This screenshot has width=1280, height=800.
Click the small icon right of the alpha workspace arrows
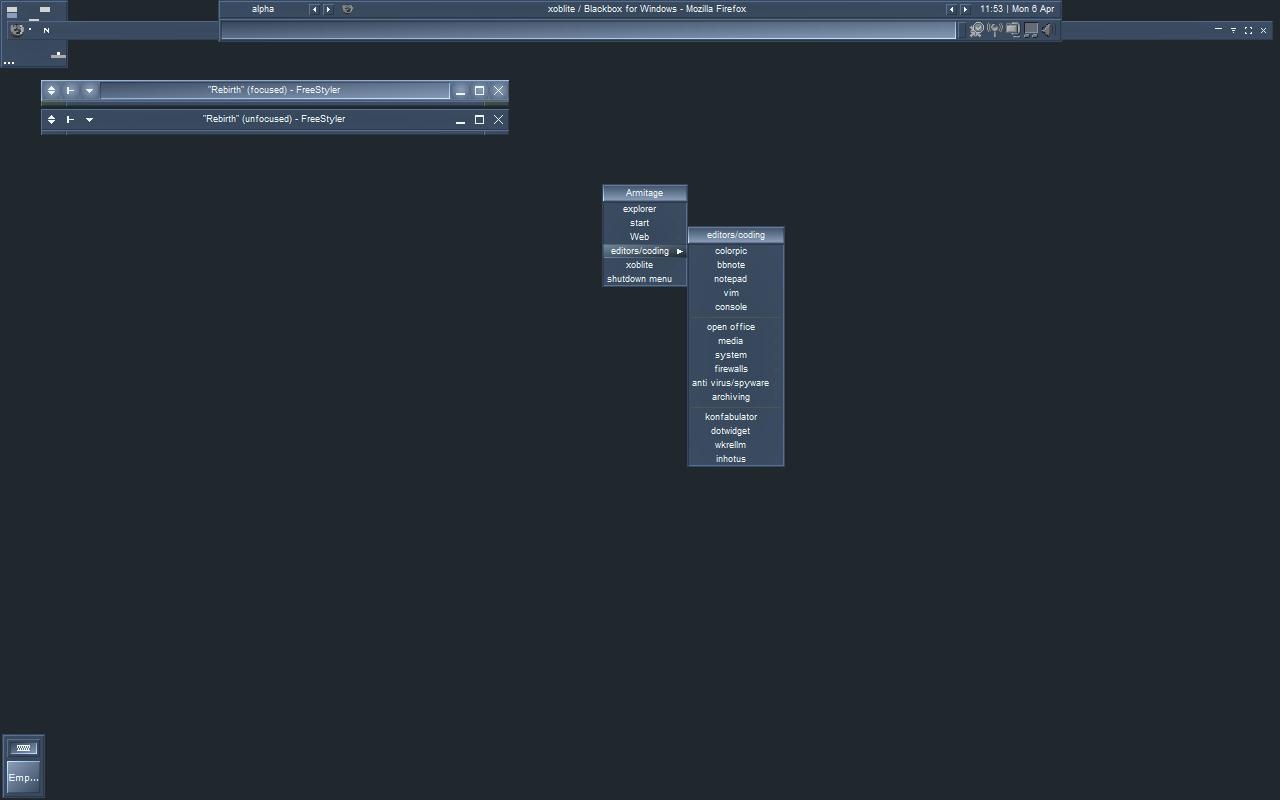348,9
